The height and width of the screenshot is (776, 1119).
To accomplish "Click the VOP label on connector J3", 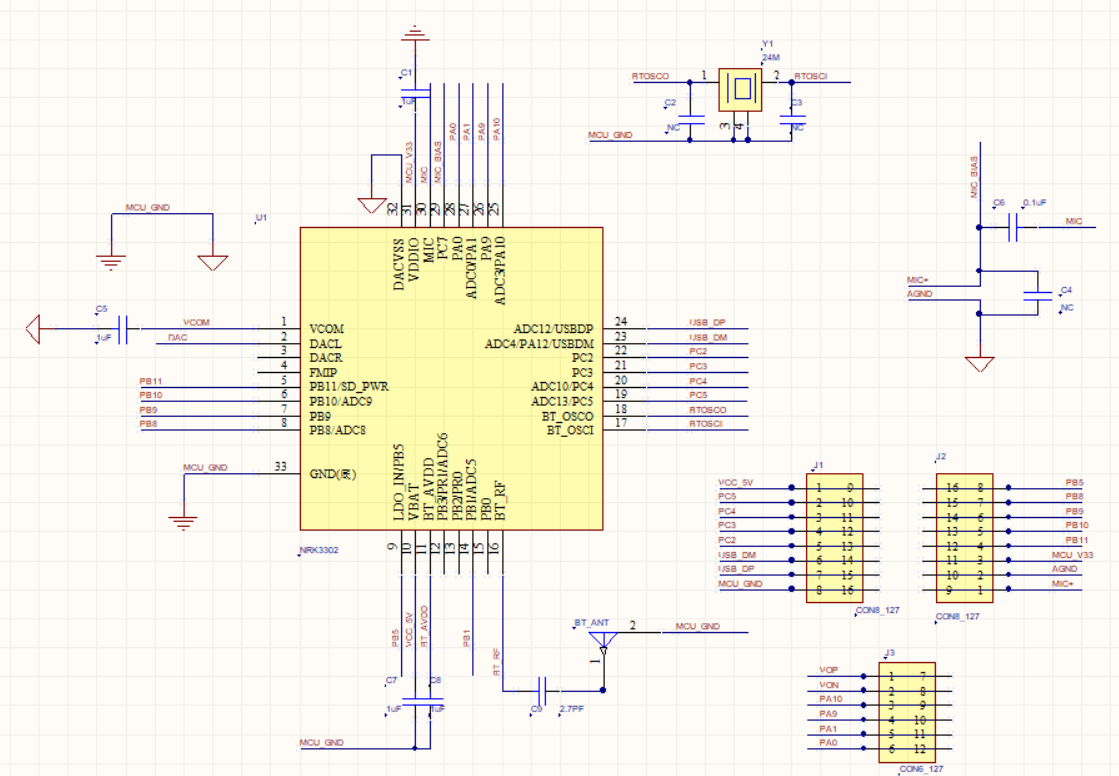I will 827,669.
